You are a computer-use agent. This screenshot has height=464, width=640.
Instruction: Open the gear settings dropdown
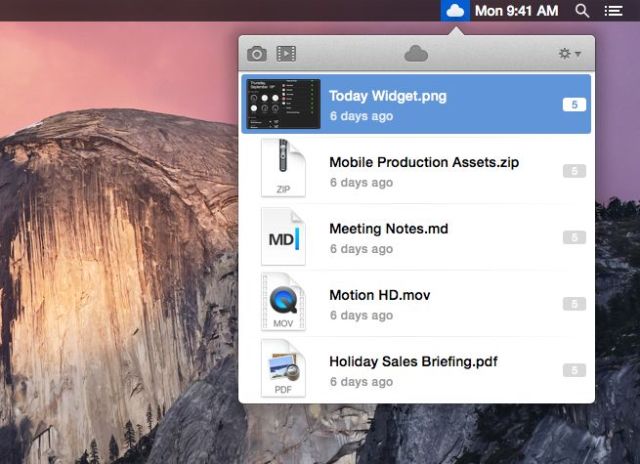point(570,53)
